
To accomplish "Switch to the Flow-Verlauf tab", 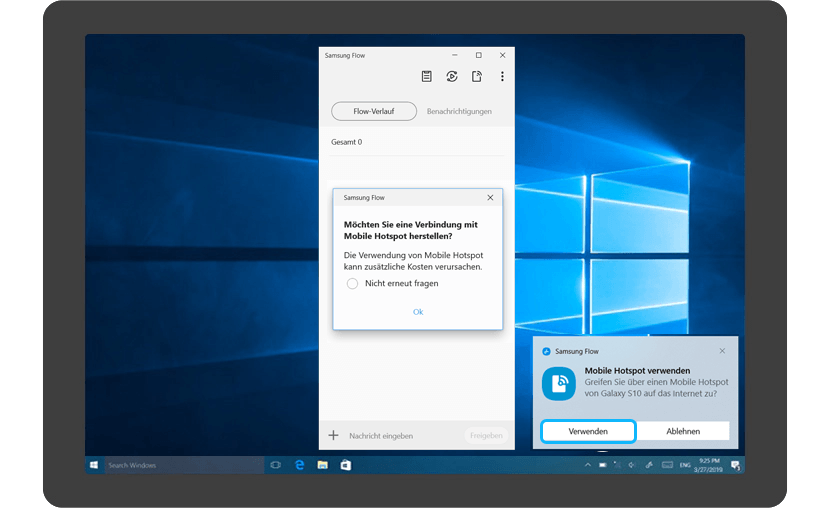I will click(374, 111).
